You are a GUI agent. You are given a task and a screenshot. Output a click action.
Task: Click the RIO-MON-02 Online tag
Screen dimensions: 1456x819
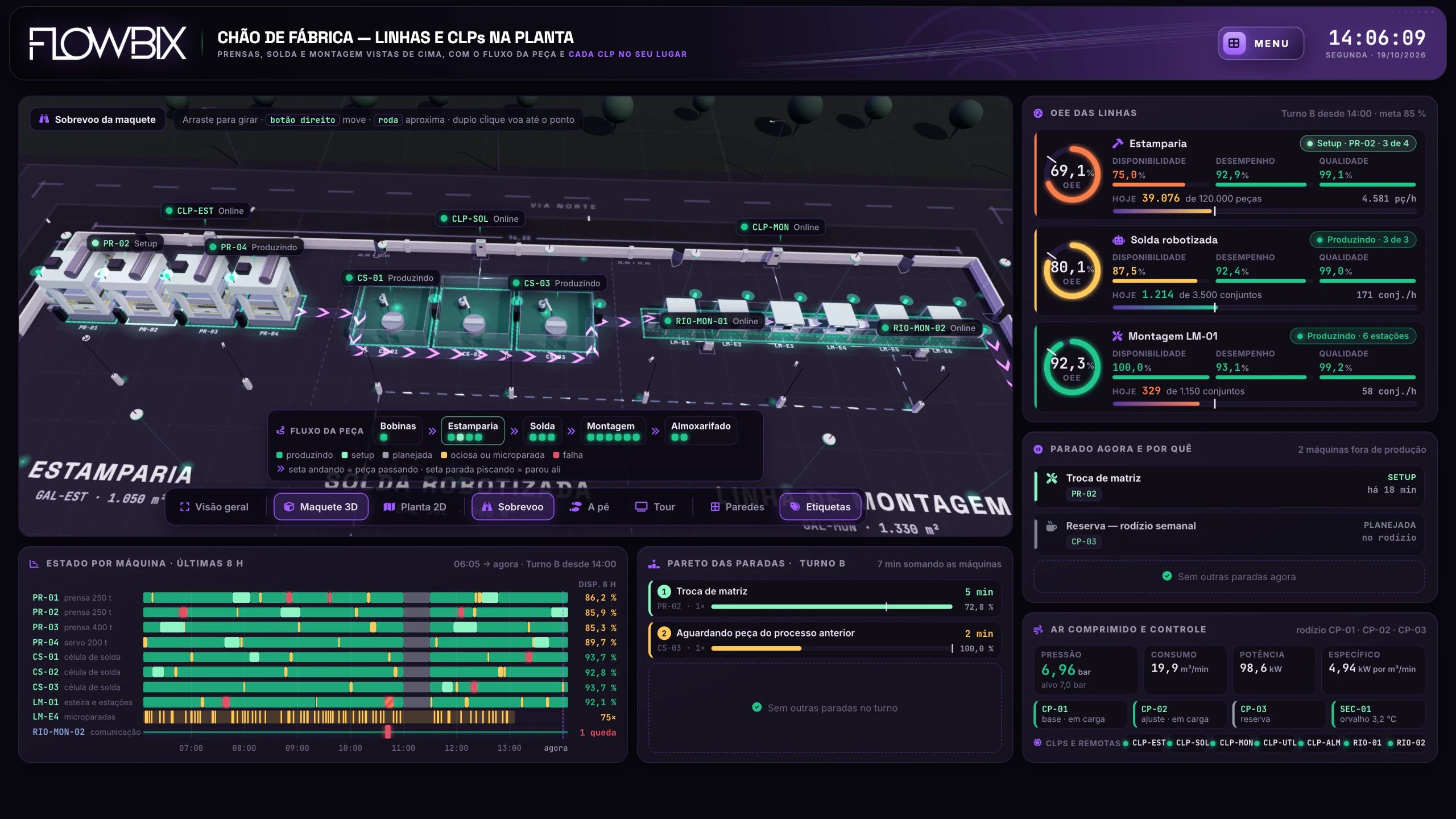pyautogui.click(x=929, y=328)
